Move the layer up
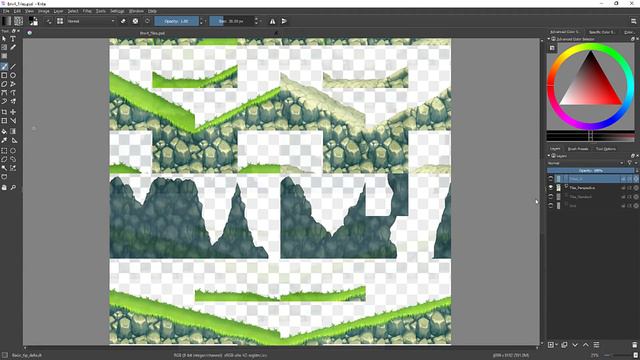Screen dimensions: 640x360 pyautogui.click(x=586, y=345)
